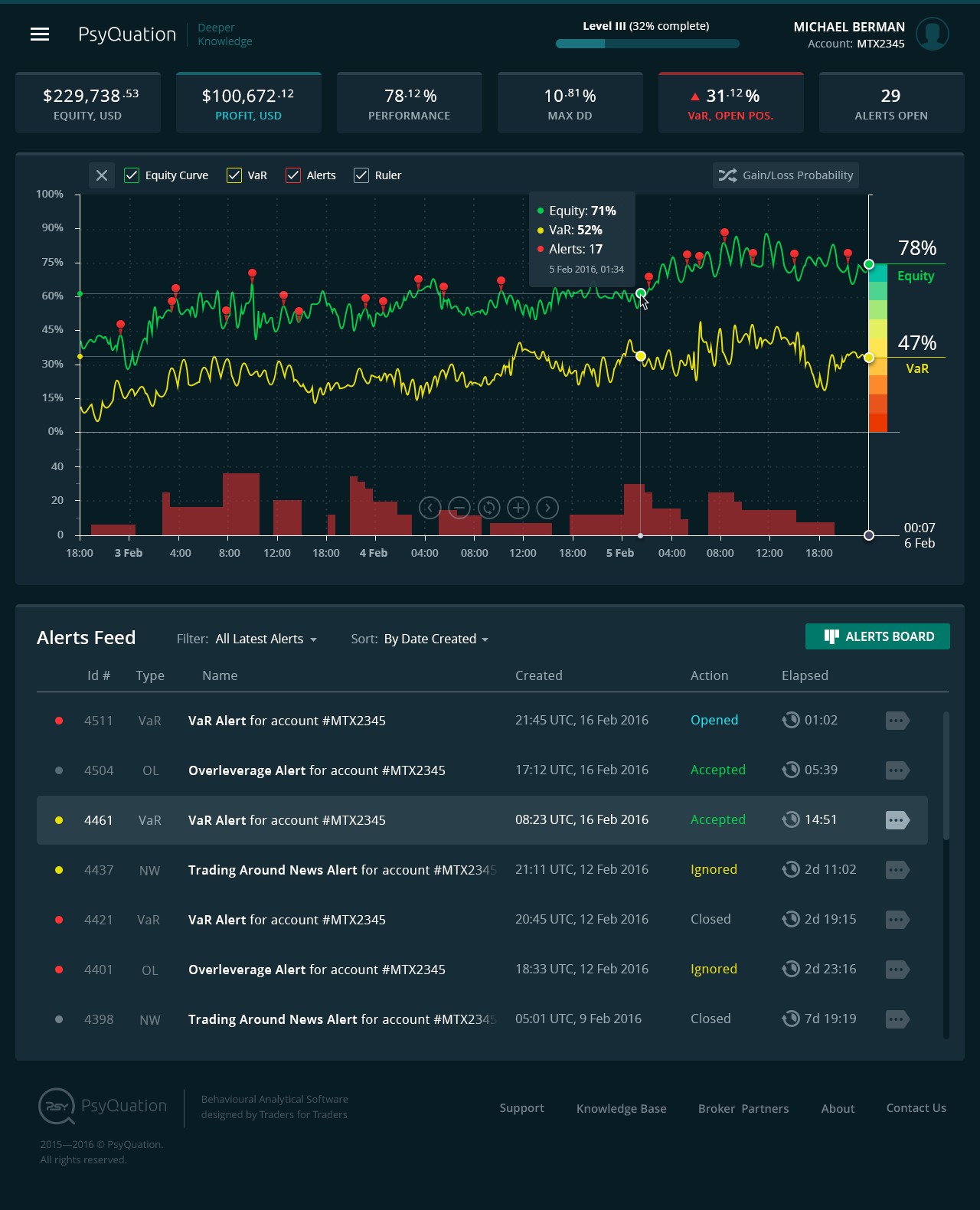Click the chart zoom out minus icon
This screenshot has width=980, height=1210.
(x=459, y=508)
